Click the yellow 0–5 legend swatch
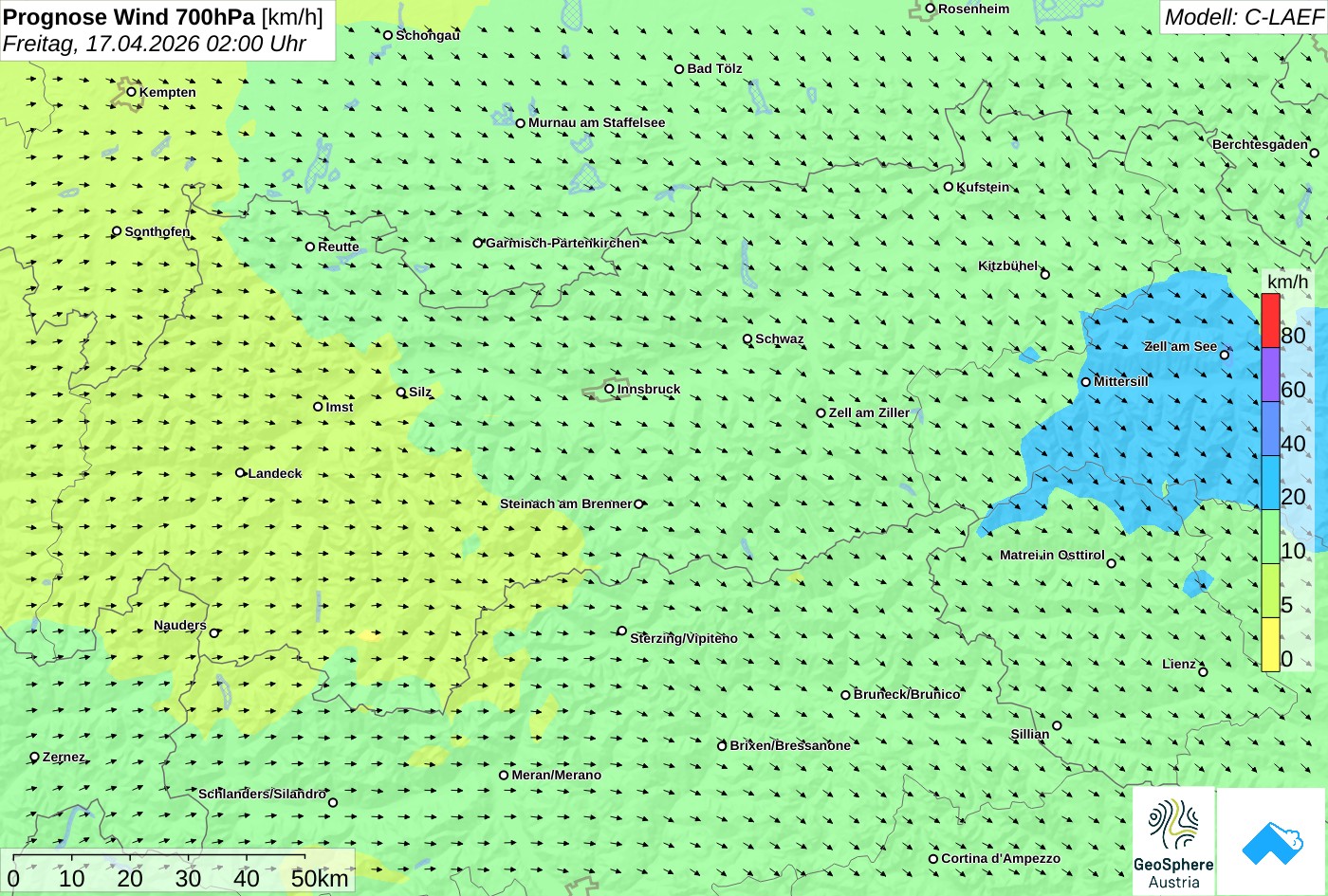1328x896 pixels. tap(1270, 645)
